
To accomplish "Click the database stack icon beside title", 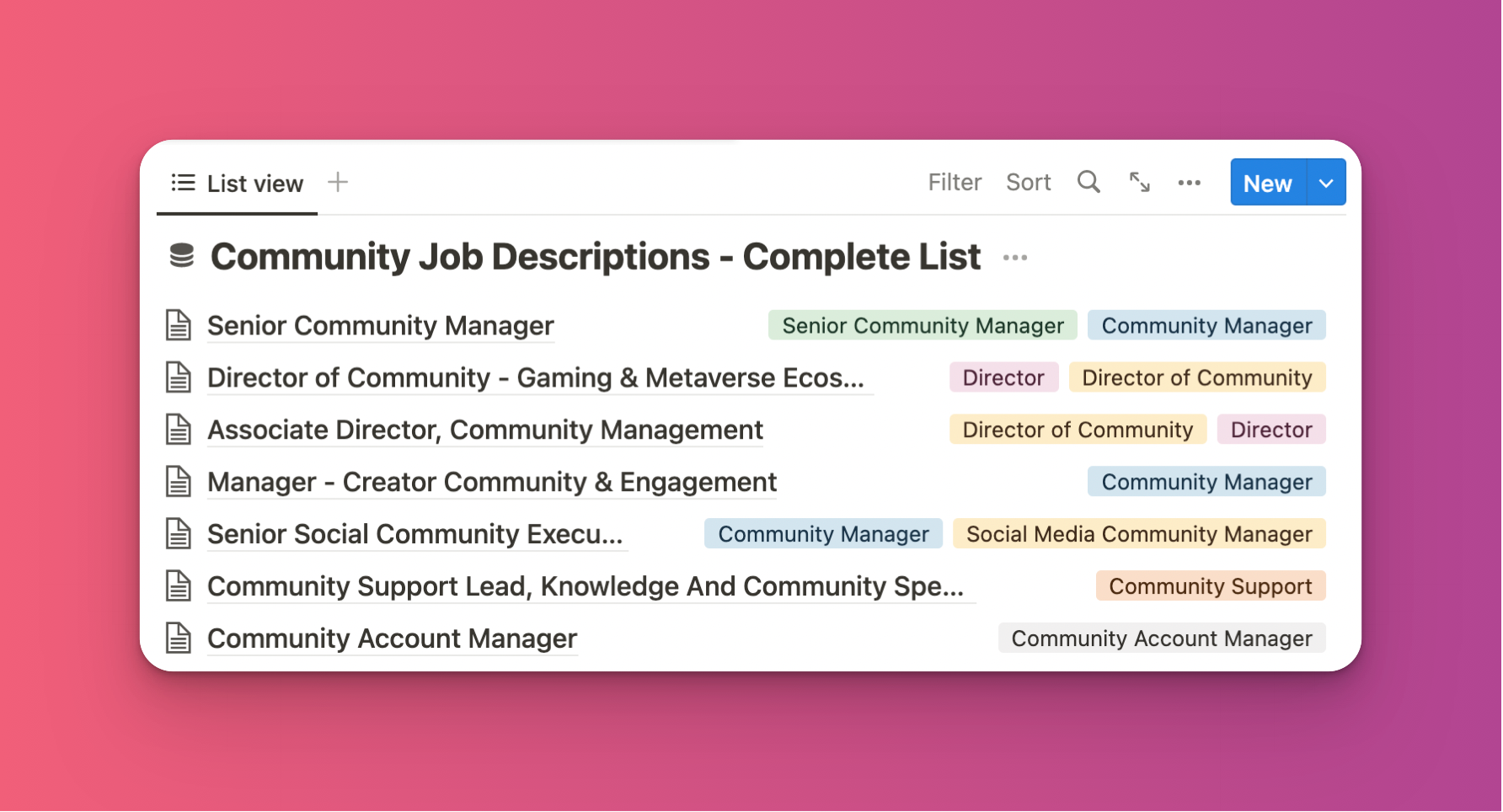I will coord(182,255).
